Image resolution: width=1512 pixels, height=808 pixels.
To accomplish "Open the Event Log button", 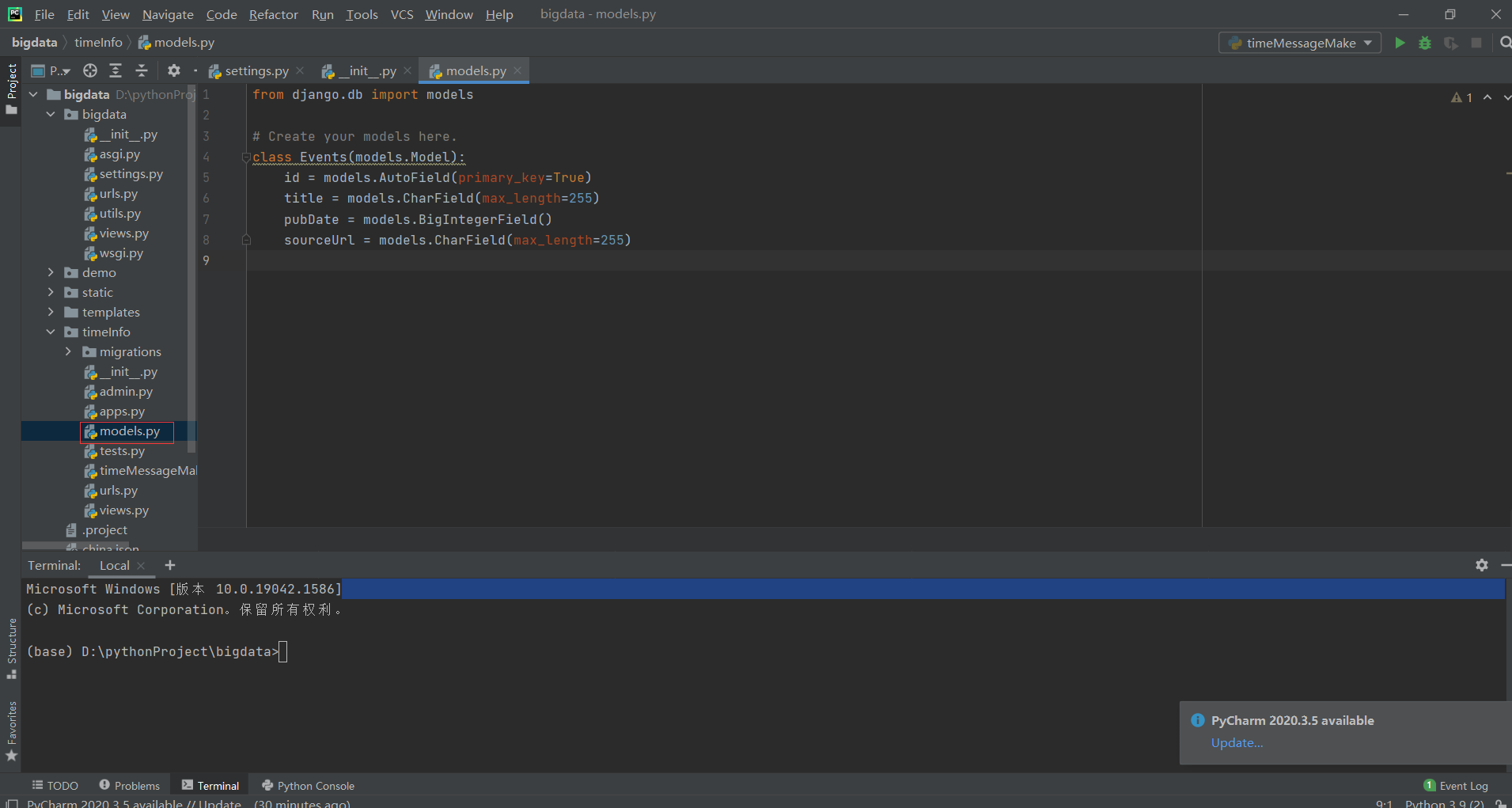I will pos(1456,785).
